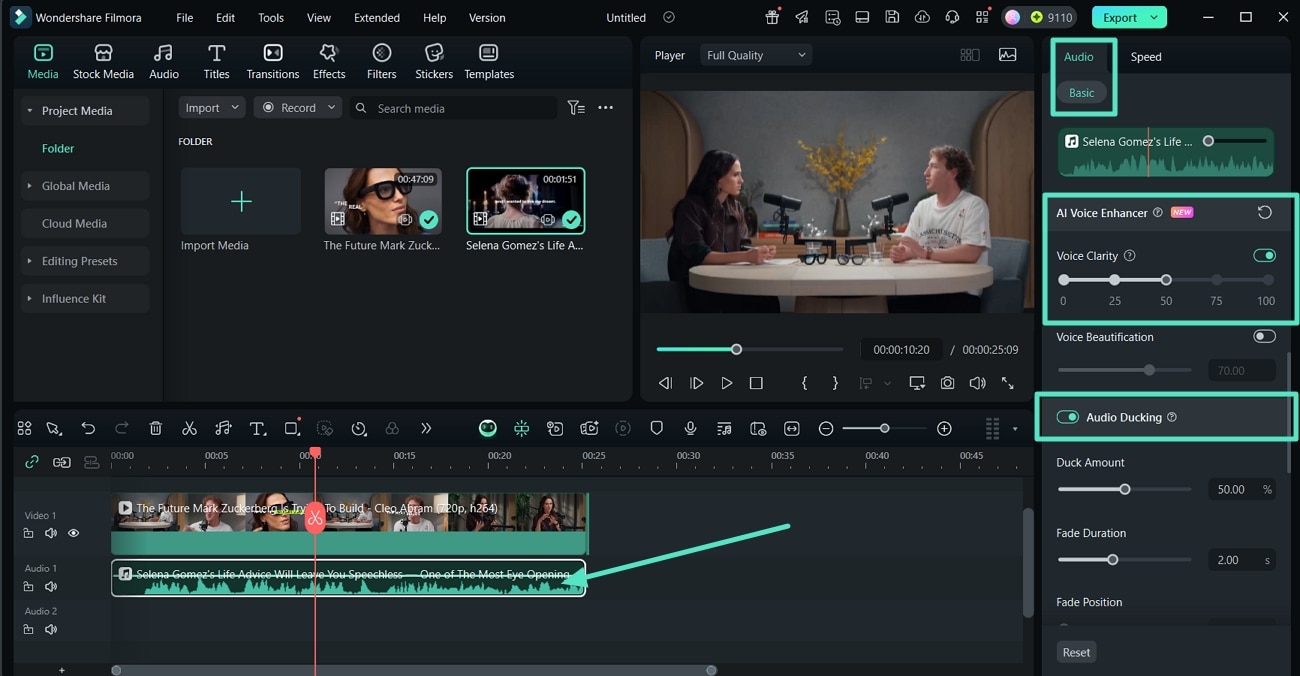Click the player volume speaker icon
This screenshot has width=1300, height=676.
(977, 383)
